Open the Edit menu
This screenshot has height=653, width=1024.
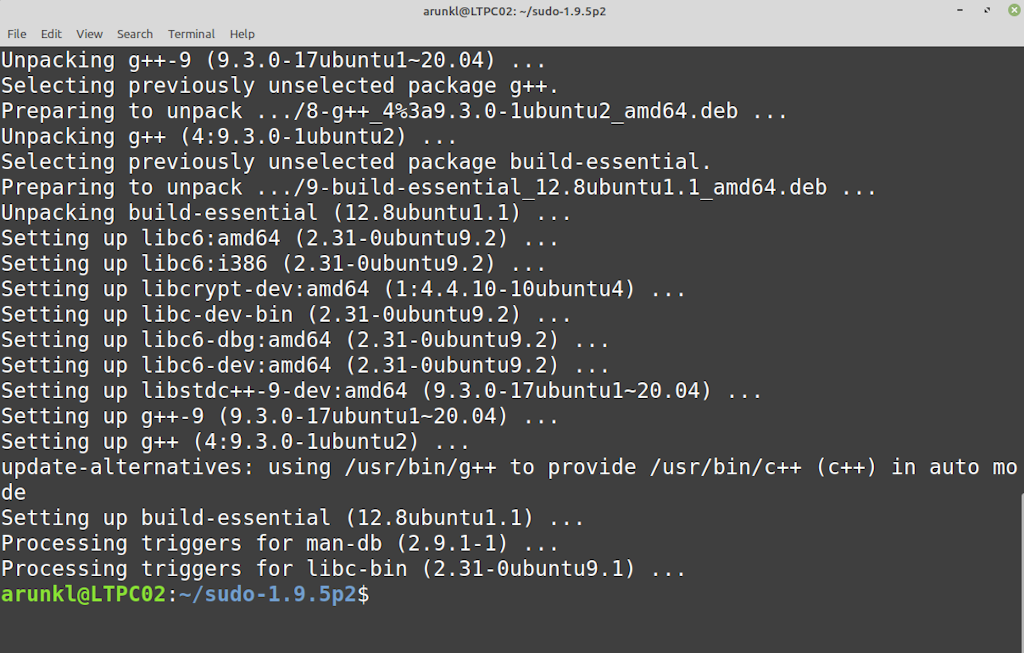(x=51, y=34)
